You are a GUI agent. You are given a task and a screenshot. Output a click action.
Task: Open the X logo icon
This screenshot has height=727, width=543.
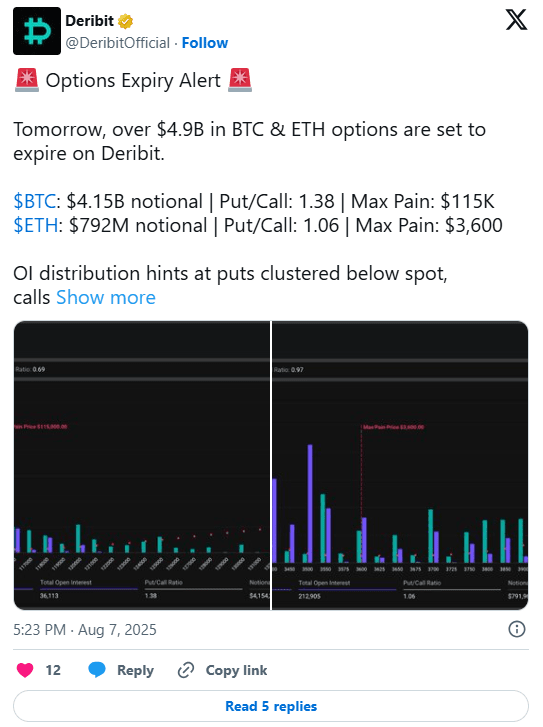click(x=516, y=20)
